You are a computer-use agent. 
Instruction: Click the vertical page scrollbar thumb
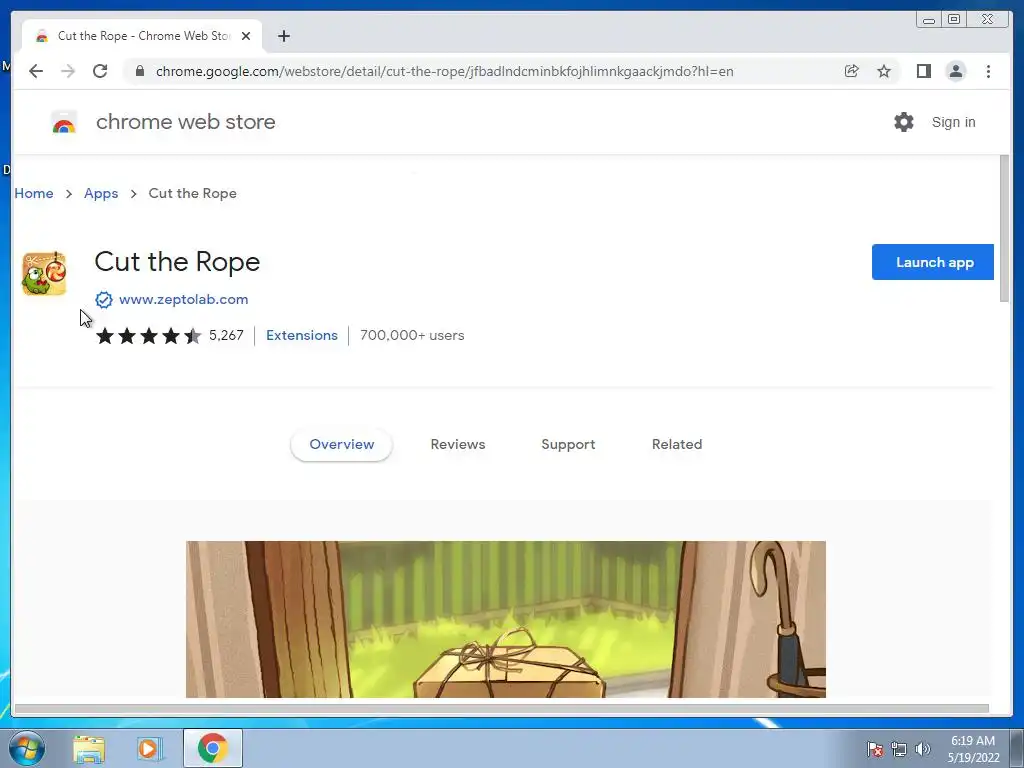(1004, 229)
